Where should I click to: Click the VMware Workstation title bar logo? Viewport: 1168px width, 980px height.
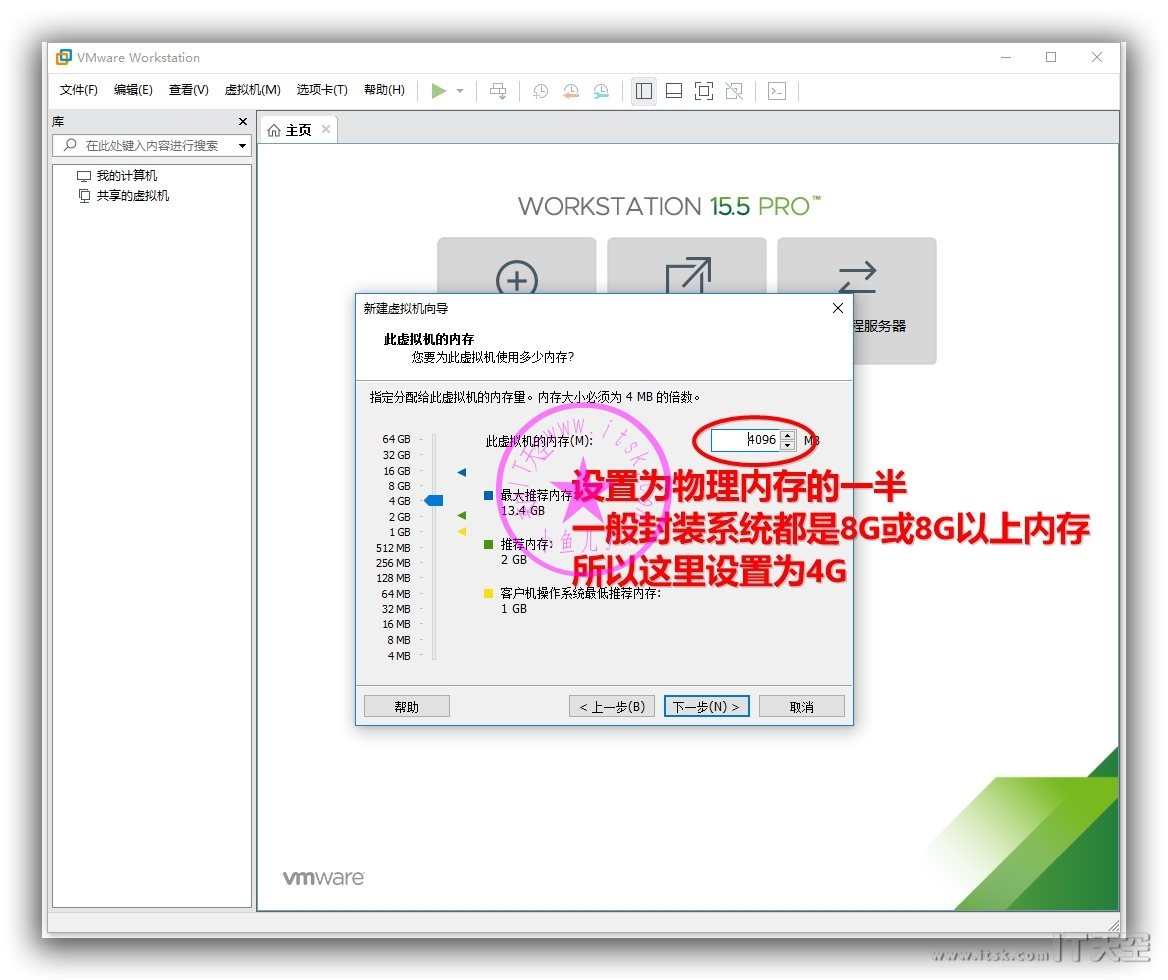(x=64, y=57)
